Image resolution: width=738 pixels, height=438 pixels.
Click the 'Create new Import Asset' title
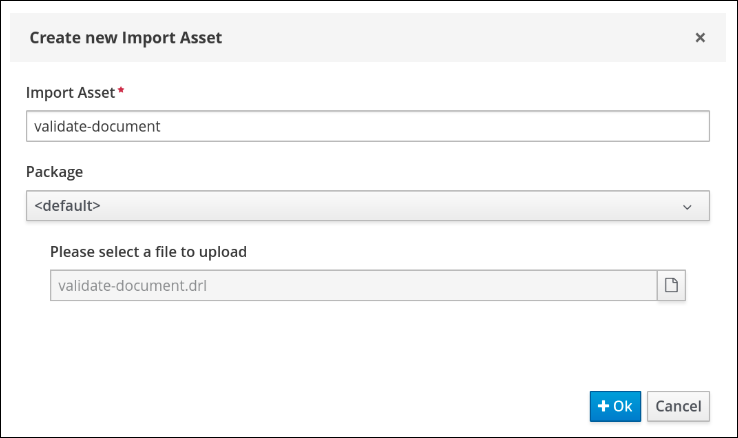125,38
